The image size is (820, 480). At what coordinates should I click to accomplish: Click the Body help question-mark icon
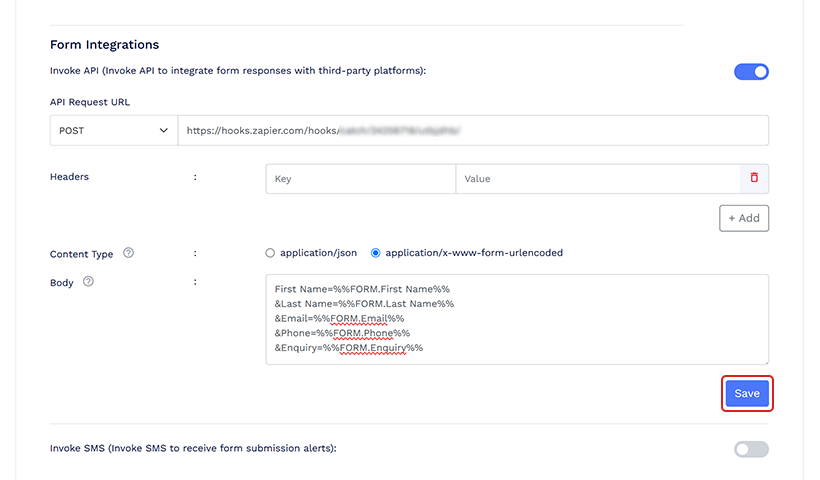pyautogui.click(x=89, y=282)
